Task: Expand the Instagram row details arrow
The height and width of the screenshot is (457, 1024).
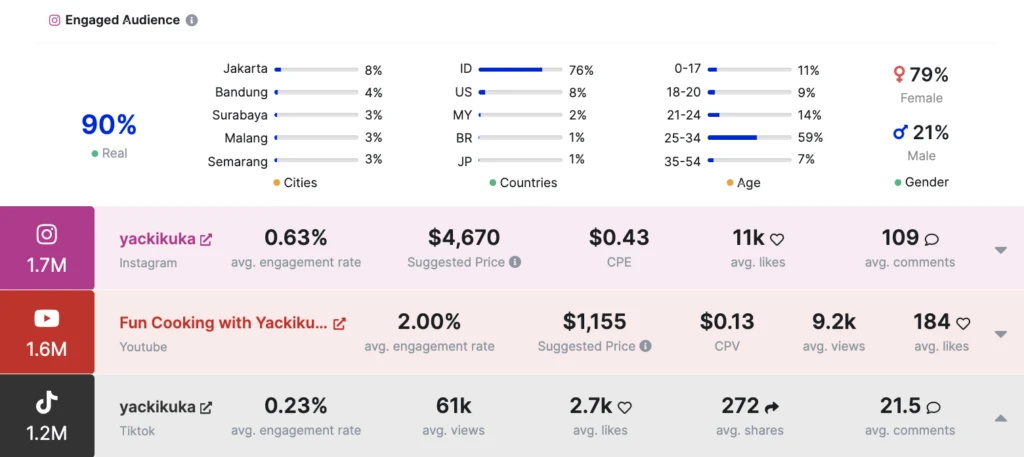Action: [1000, 250]
